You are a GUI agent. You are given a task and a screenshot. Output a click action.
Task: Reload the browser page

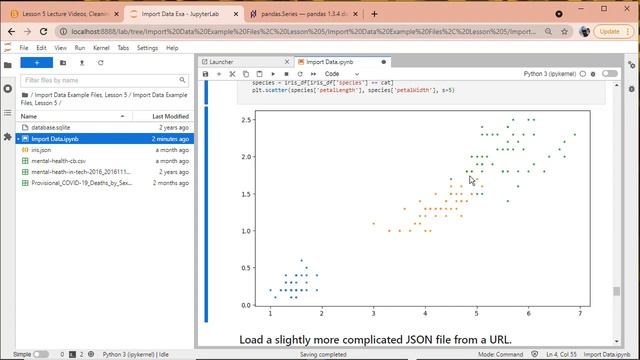43,31
